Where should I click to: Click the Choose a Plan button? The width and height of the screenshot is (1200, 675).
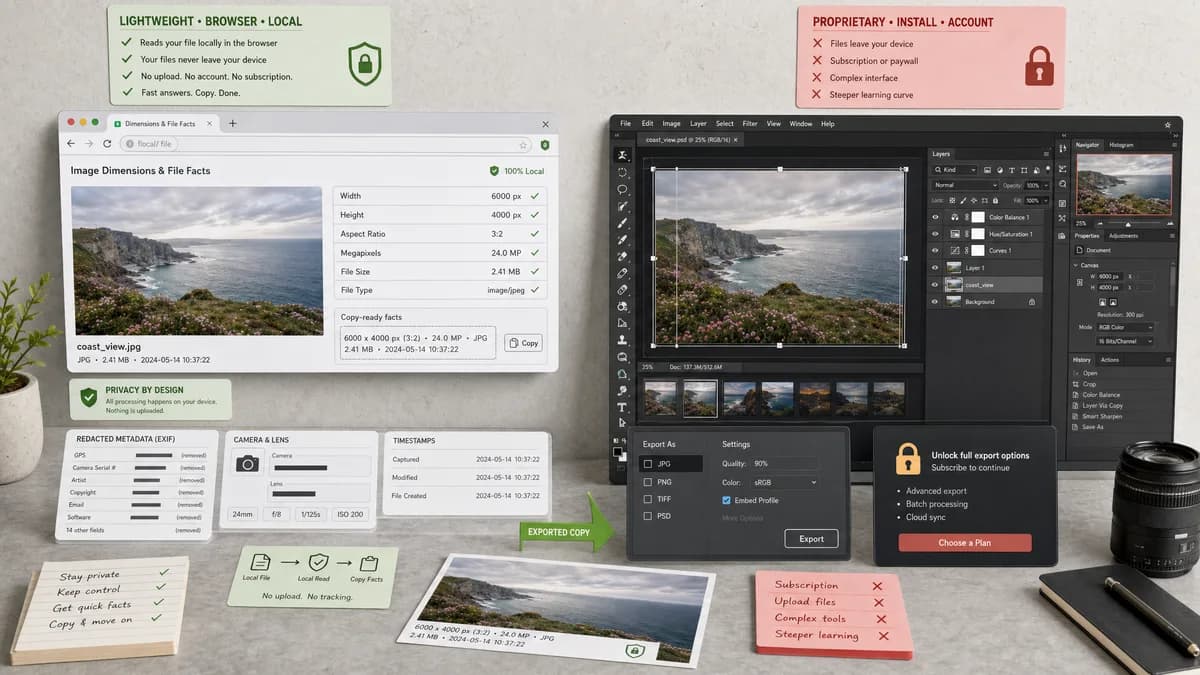(x=965, y=543)
